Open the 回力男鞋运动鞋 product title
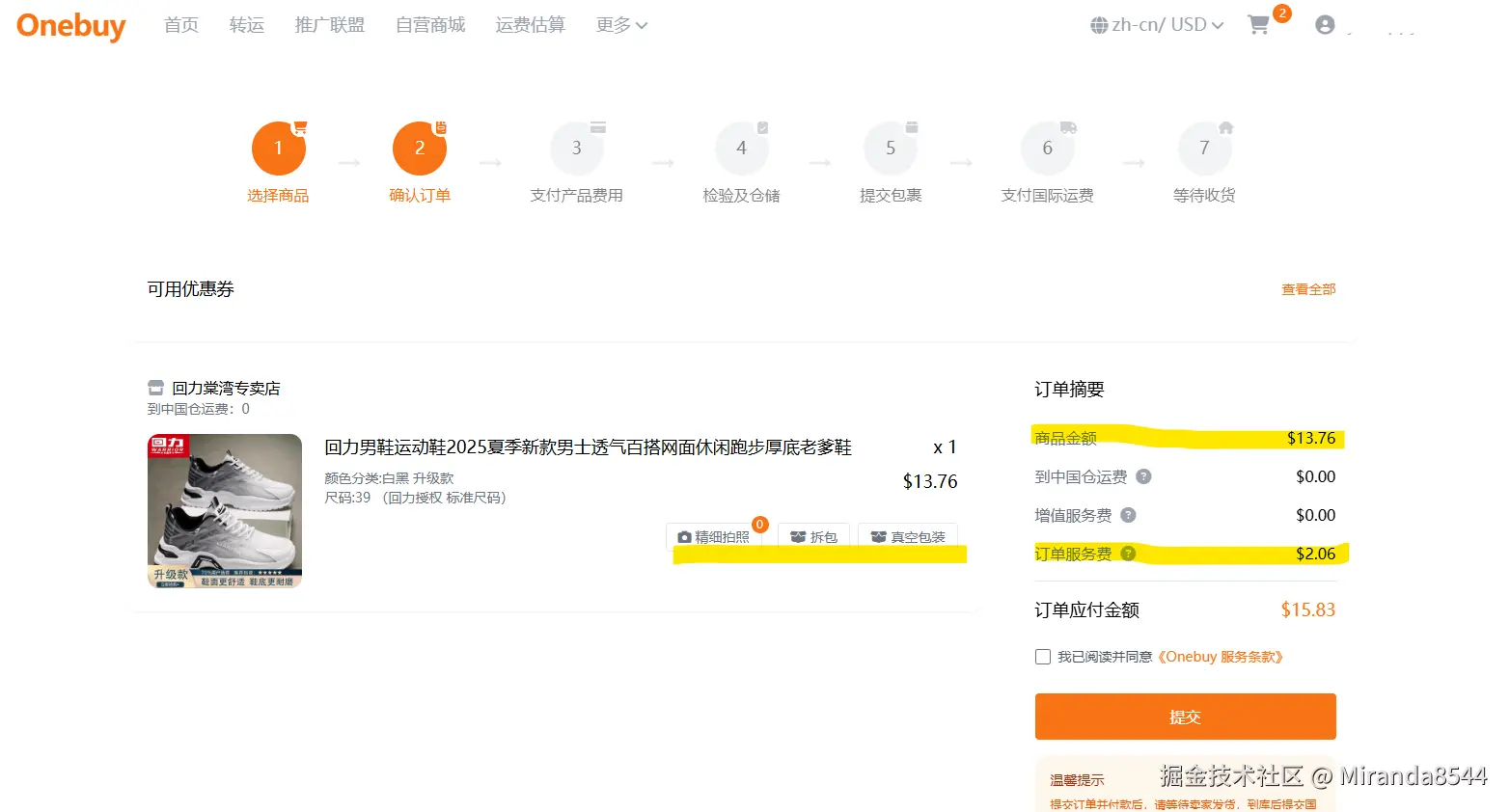Image resolution: width=1510 pixels, height=812 pixels. (x=588, y=447)
